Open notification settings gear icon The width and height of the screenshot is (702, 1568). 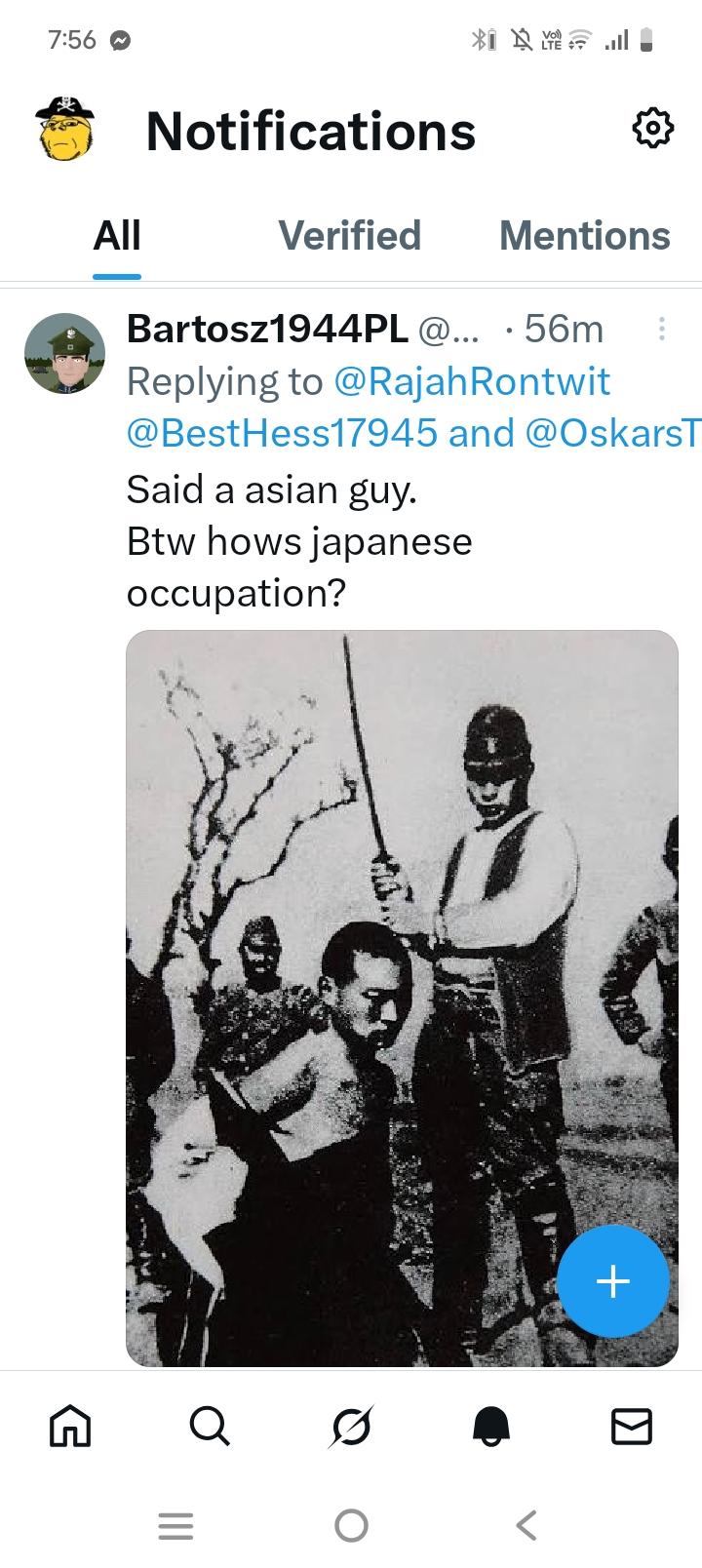[x=652, y=128]
